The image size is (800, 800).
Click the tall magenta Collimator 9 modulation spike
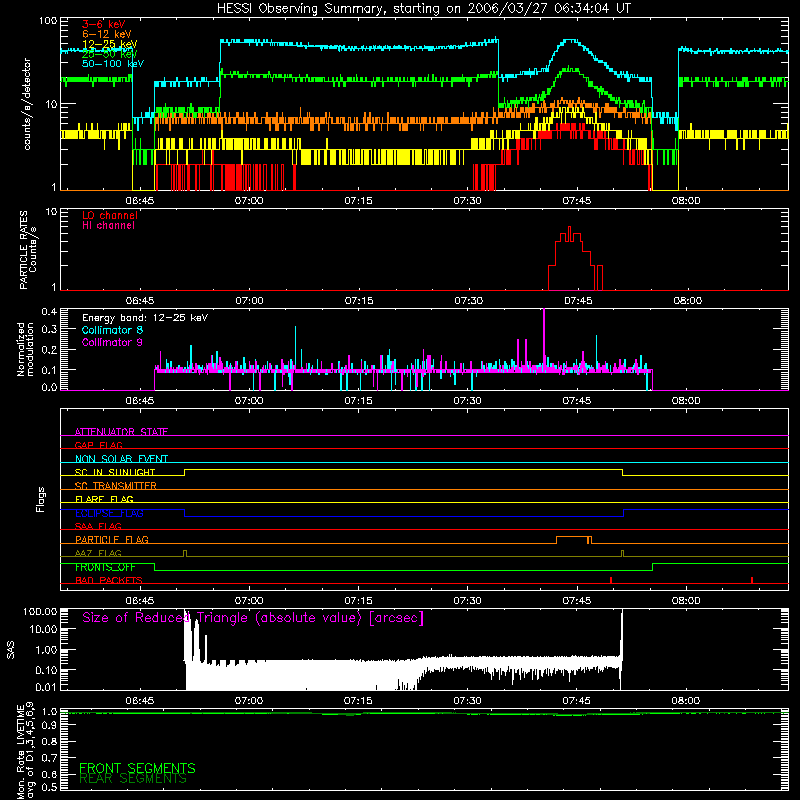pos(544,337)
